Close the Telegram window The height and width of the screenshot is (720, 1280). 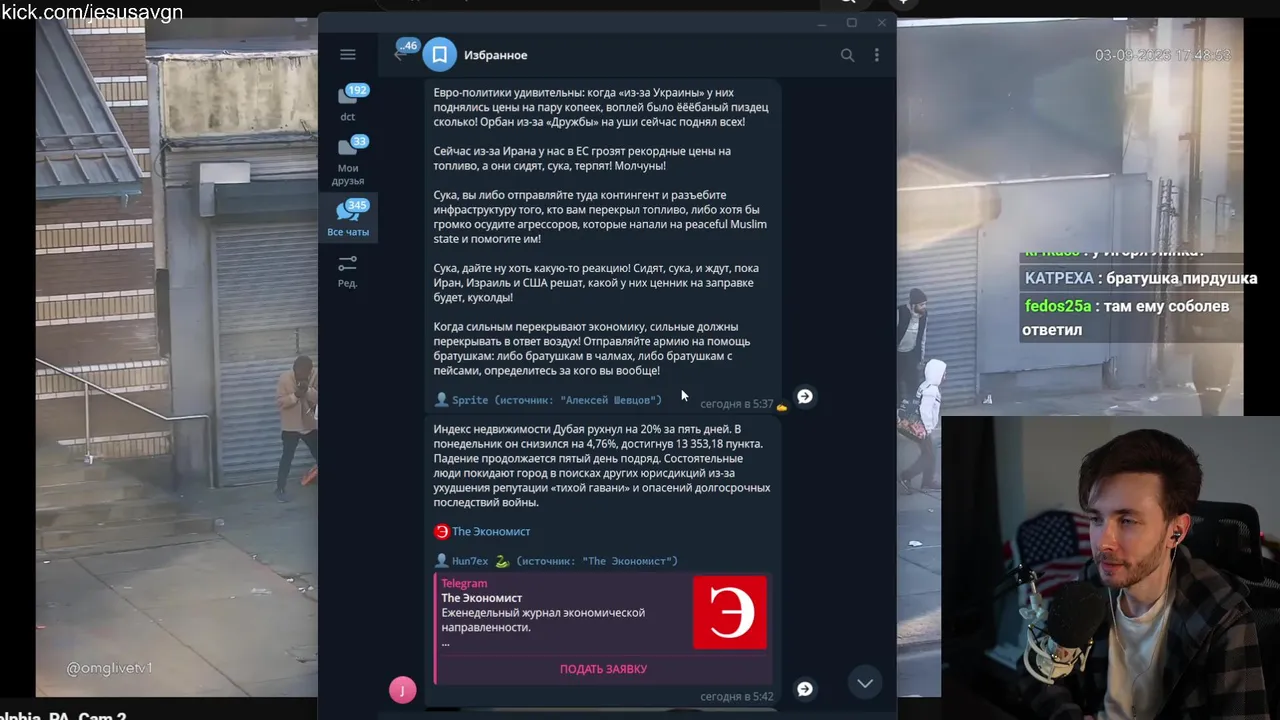[882, 23]
